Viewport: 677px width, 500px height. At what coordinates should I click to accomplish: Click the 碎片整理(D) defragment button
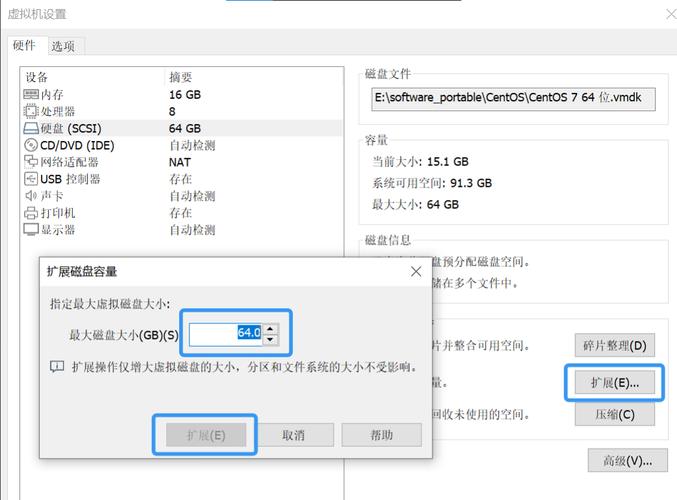pyautogui.click(x=615, y=345)
